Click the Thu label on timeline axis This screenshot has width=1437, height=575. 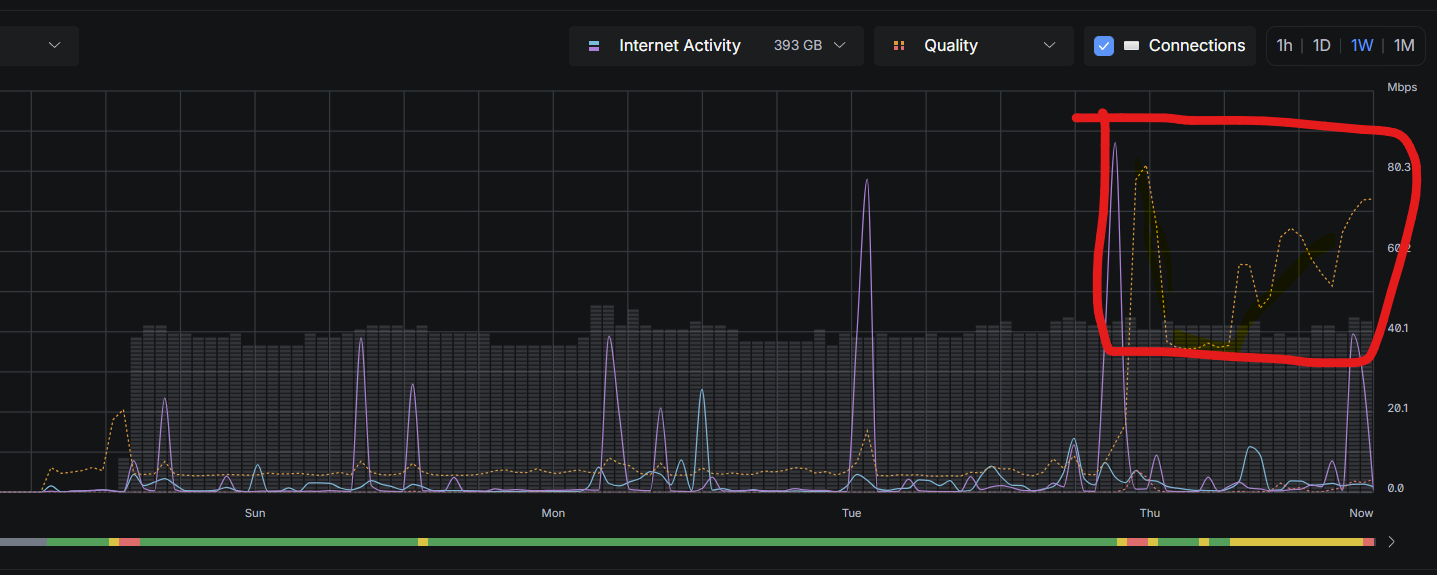click(x=1150, y=513)
